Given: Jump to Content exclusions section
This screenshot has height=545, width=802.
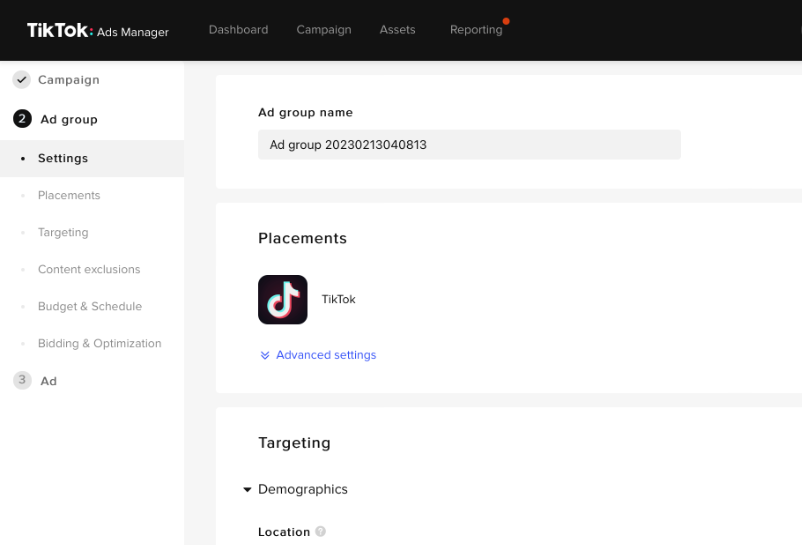Looking at the screenshot, I should coord(89,269).
